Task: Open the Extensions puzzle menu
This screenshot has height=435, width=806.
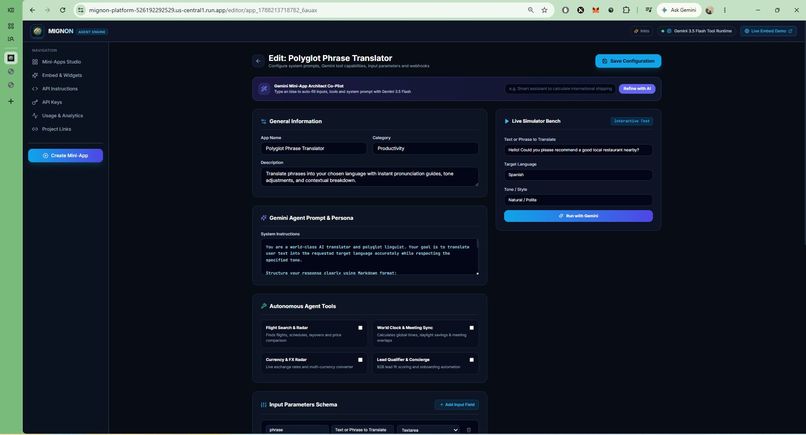Action: click(626, 10)
